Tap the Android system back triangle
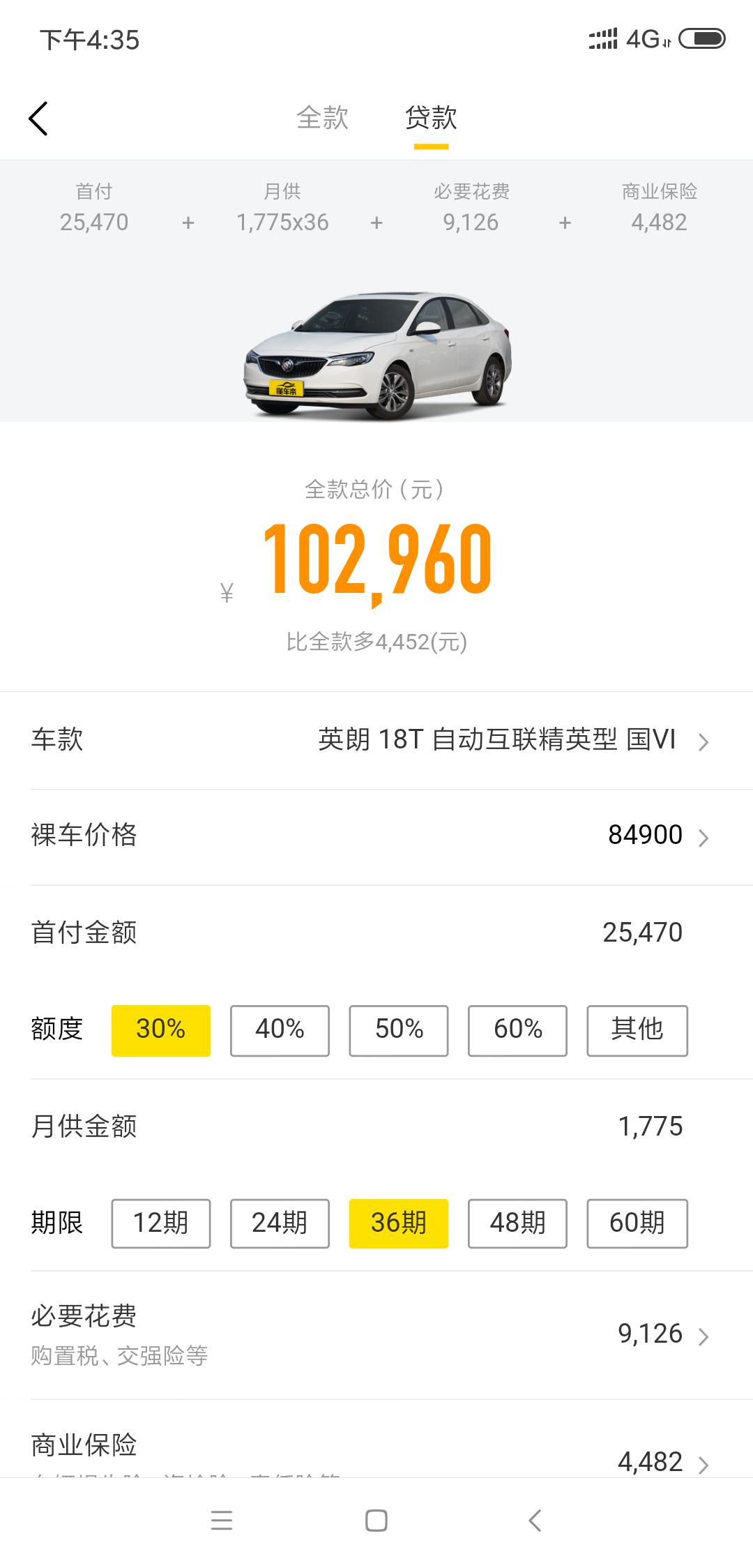This screenshot has width=753, height=1568. 535,1520
